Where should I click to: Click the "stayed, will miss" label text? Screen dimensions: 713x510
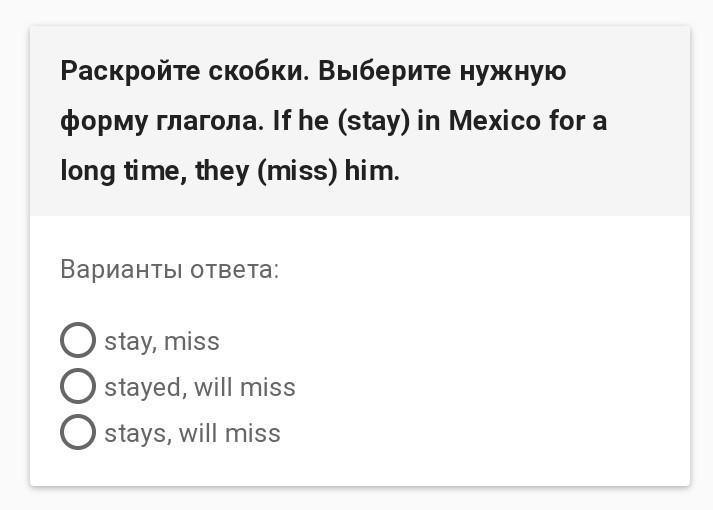[200, 387]
